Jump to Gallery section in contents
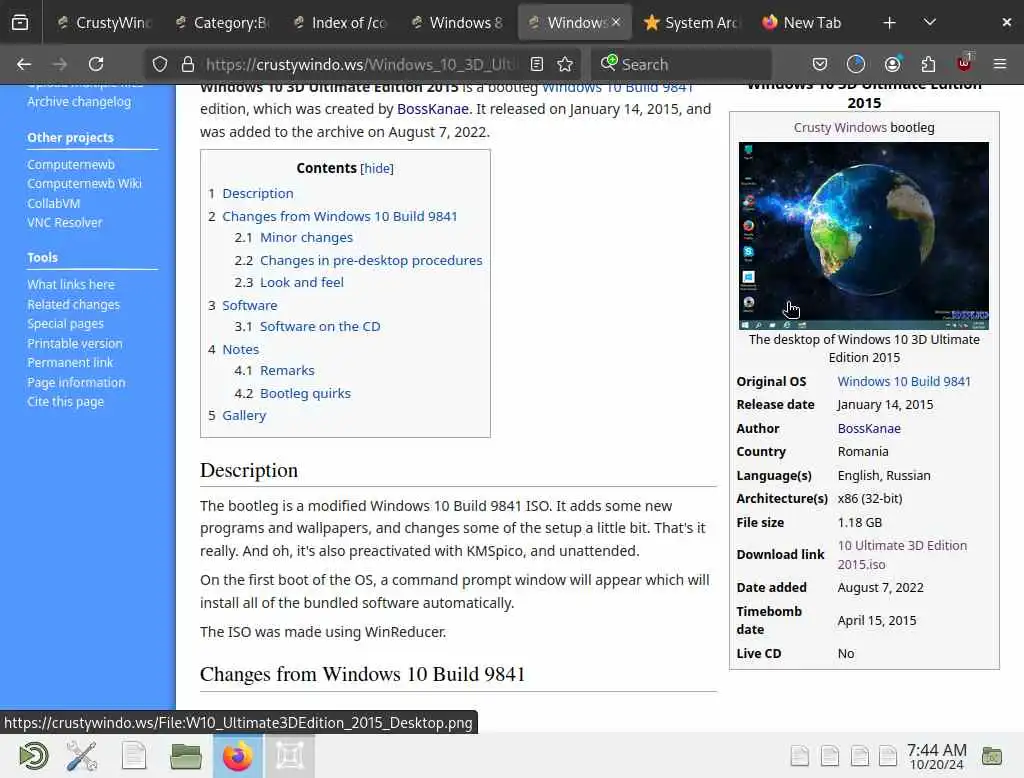Viewport: 1024px width, 778px height. [x=244, y=415]
